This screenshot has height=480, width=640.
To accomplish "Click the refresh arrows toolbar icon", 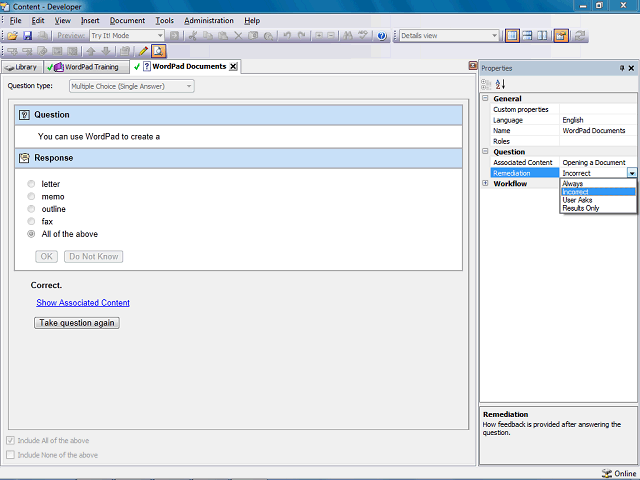I will pyautogui.click(x=579, y=36).
